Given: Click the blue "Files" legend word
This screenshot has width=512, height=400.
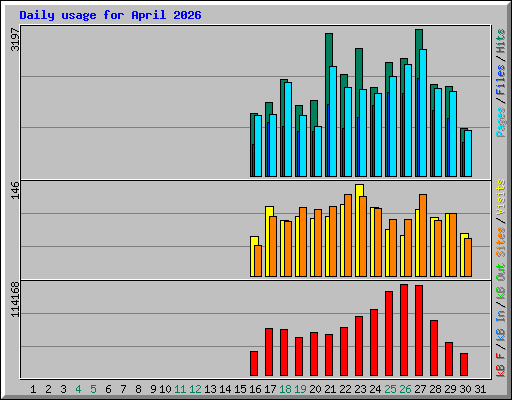Looking at the screenshot, I should 501,79.
